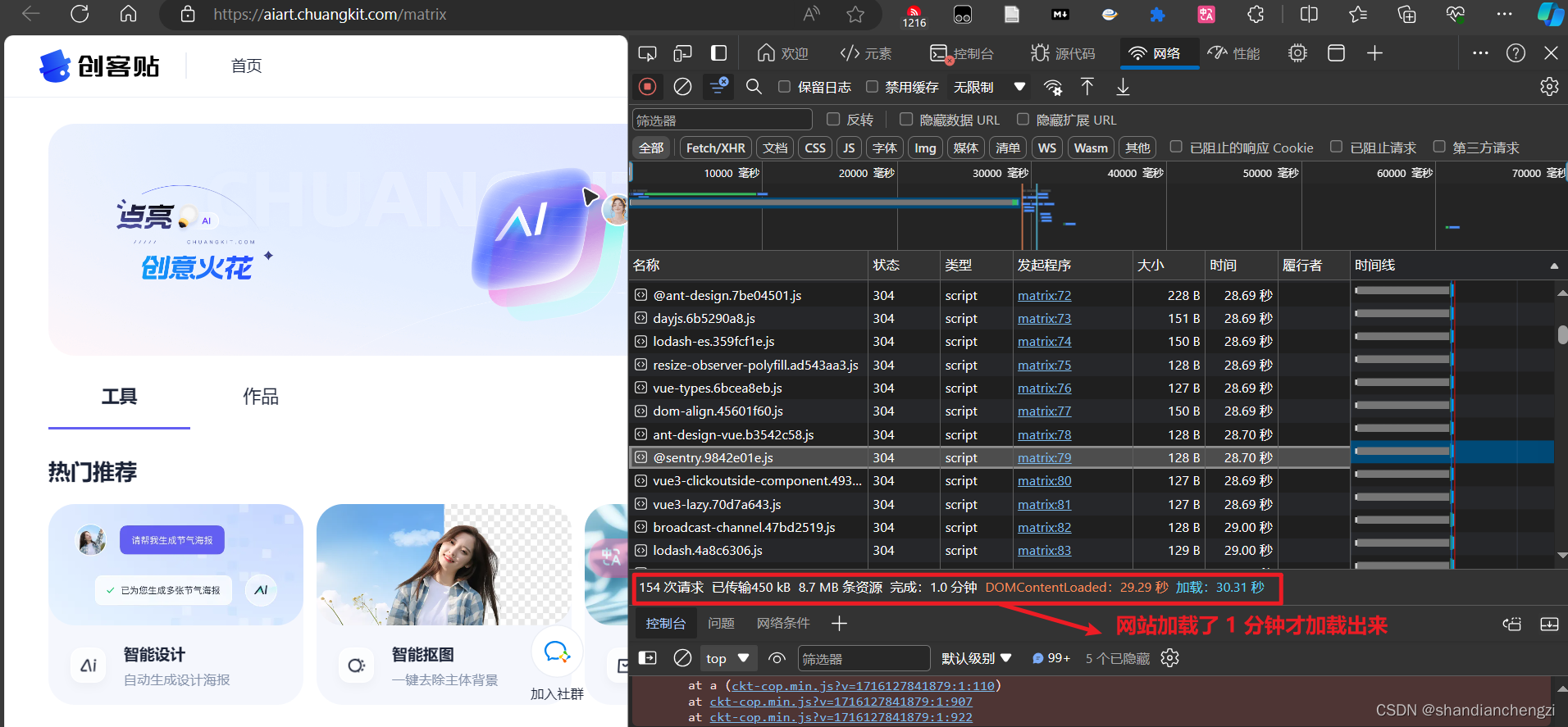Open the 99+ console messages issue badge
This screenshot has width=1568, height=727.
coord(1051,658)
